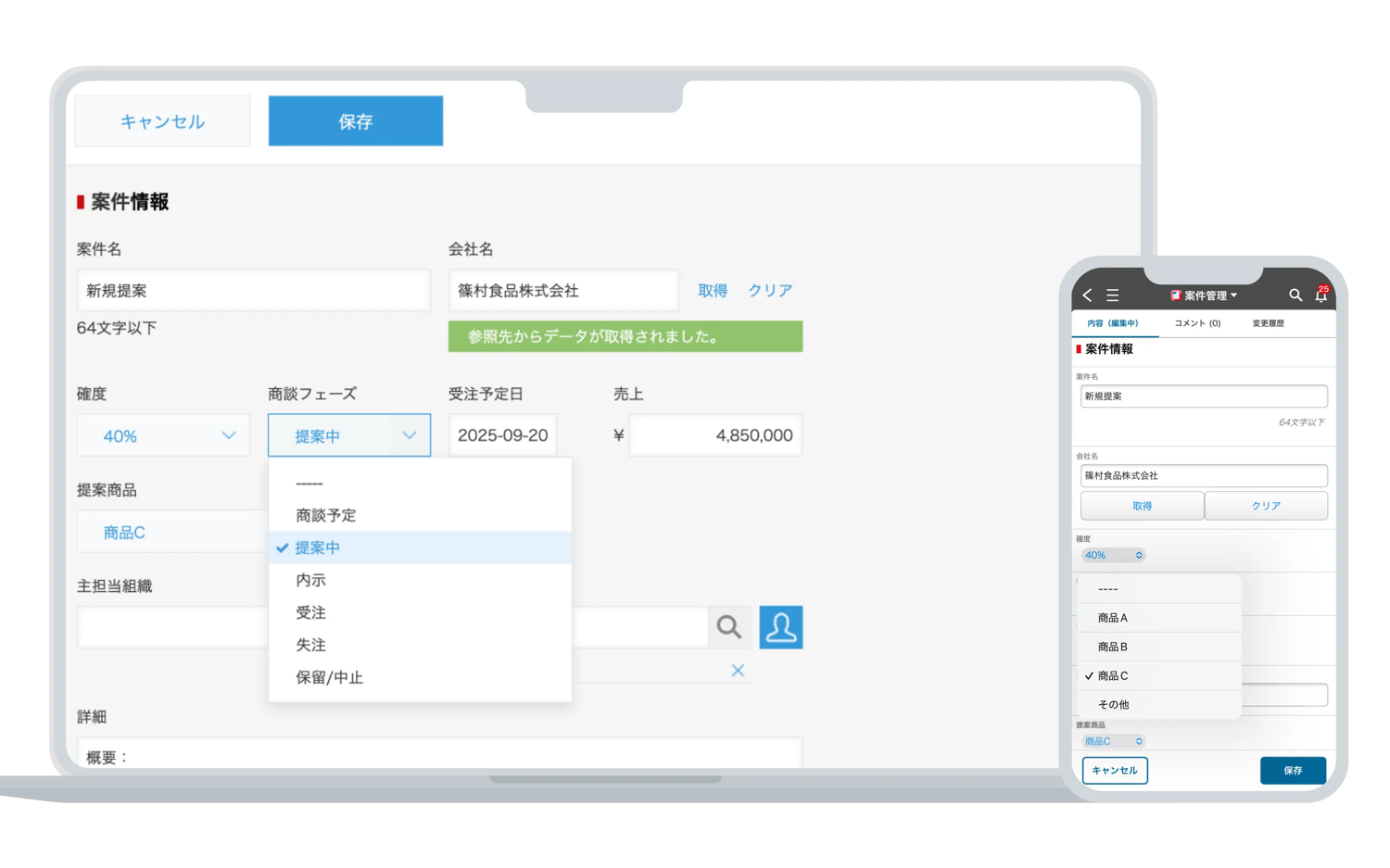Screen dimensions: 1390x868
Task: Open the 提案商品 dropdown on the mobile form
Action: [1112, 741]
